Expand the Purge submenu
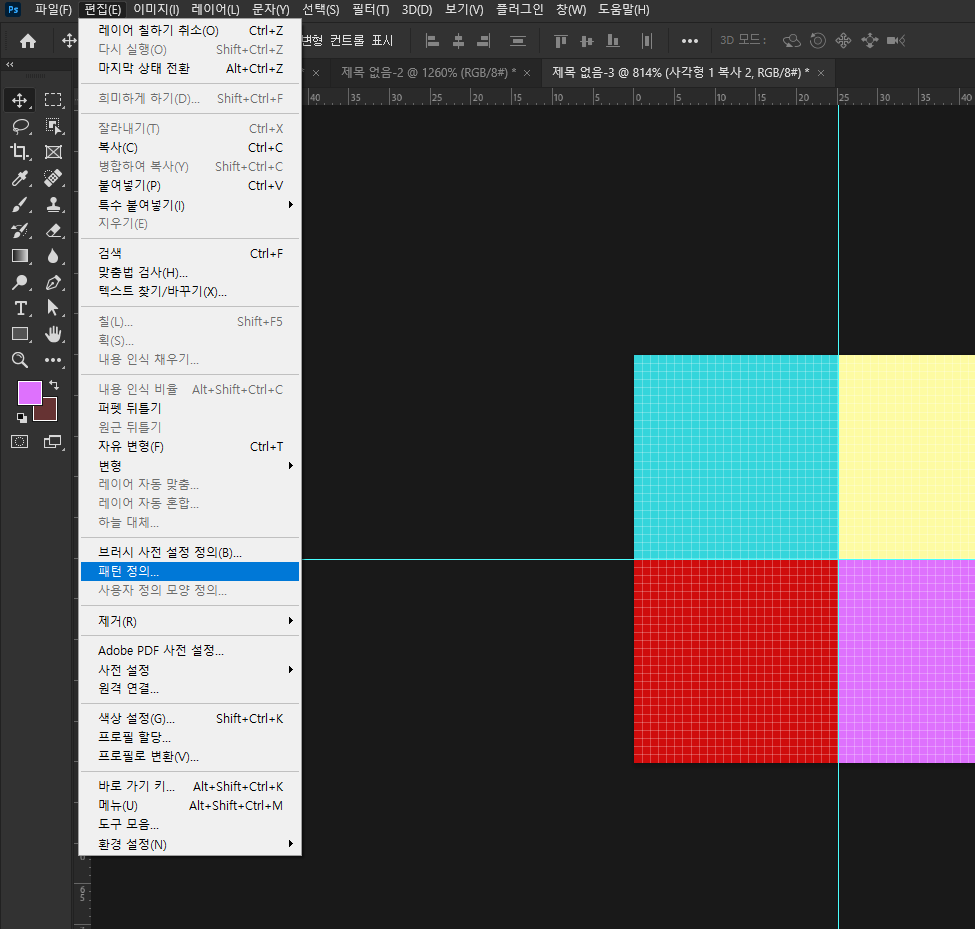Viewport: 975px width, 929px height. pos(190,621)
